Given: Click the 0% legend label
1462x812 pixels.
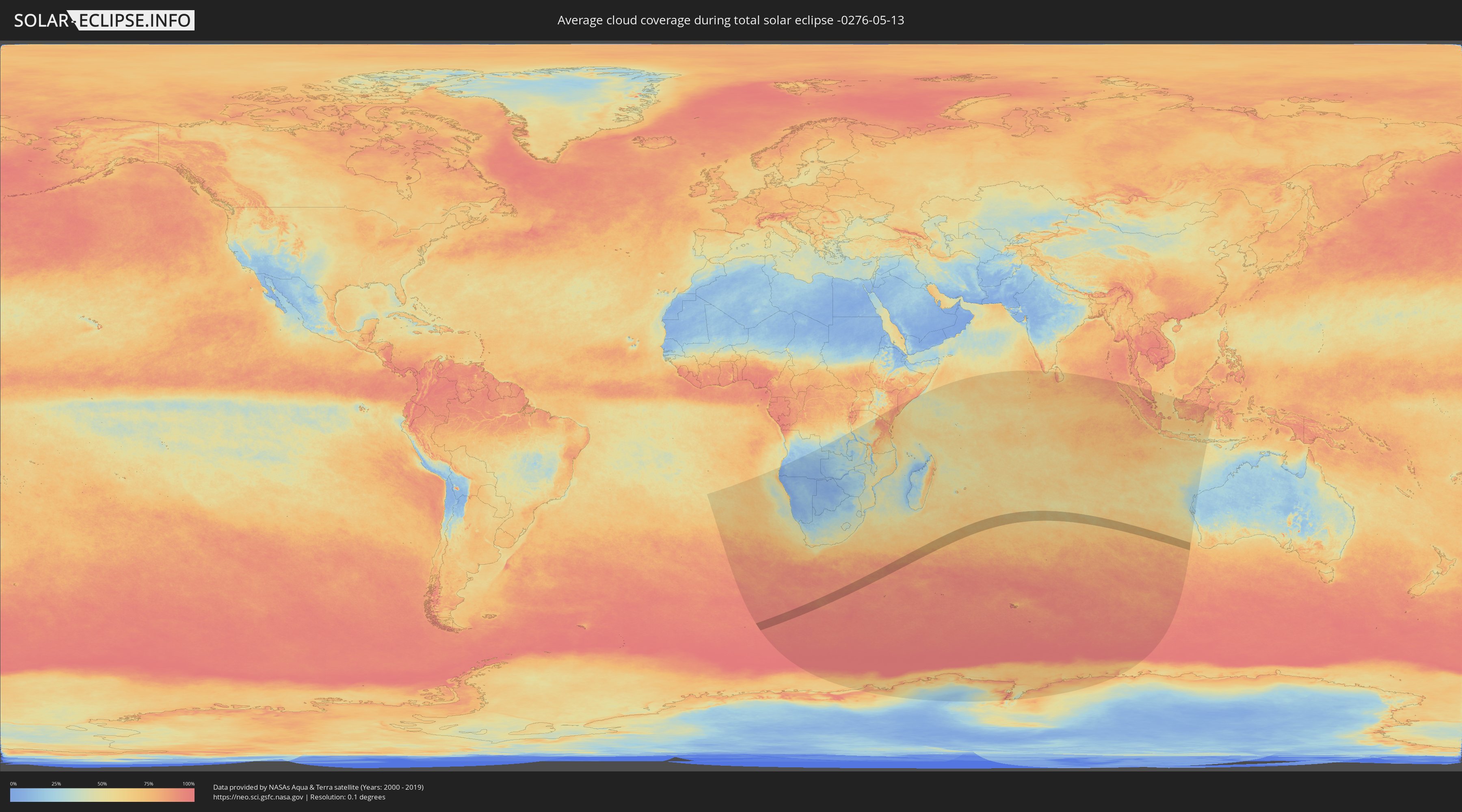Looking at the screenshot, I should tap(13, 784).
